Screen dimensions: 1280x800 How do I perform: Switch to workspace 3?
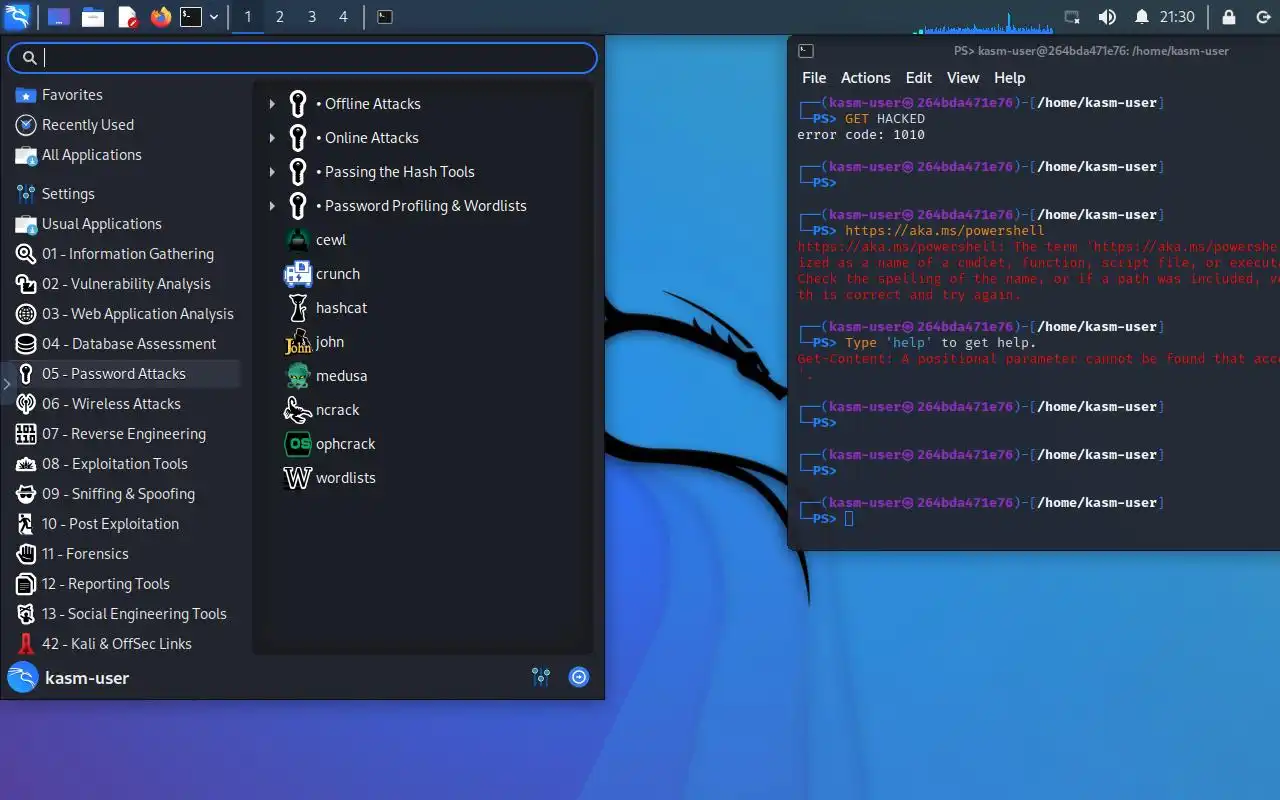[x=312, y=17]
